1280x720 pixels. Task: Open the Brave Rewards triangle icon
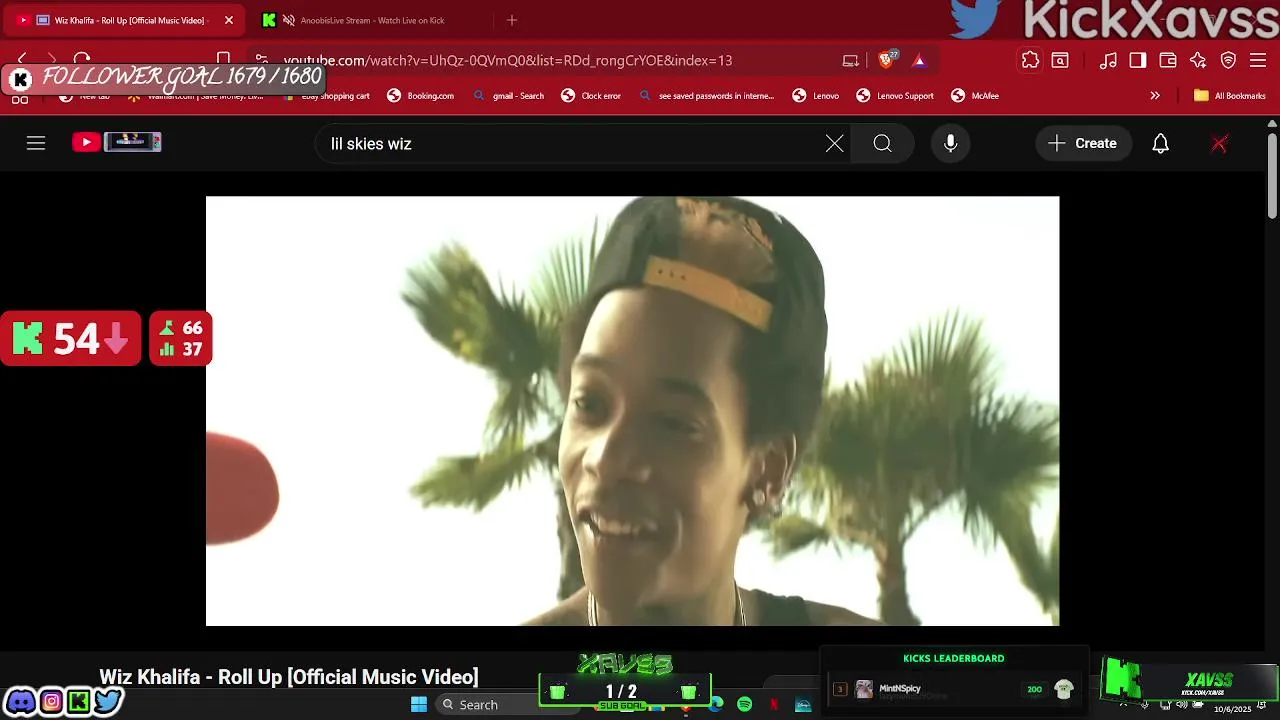(919, 60)
